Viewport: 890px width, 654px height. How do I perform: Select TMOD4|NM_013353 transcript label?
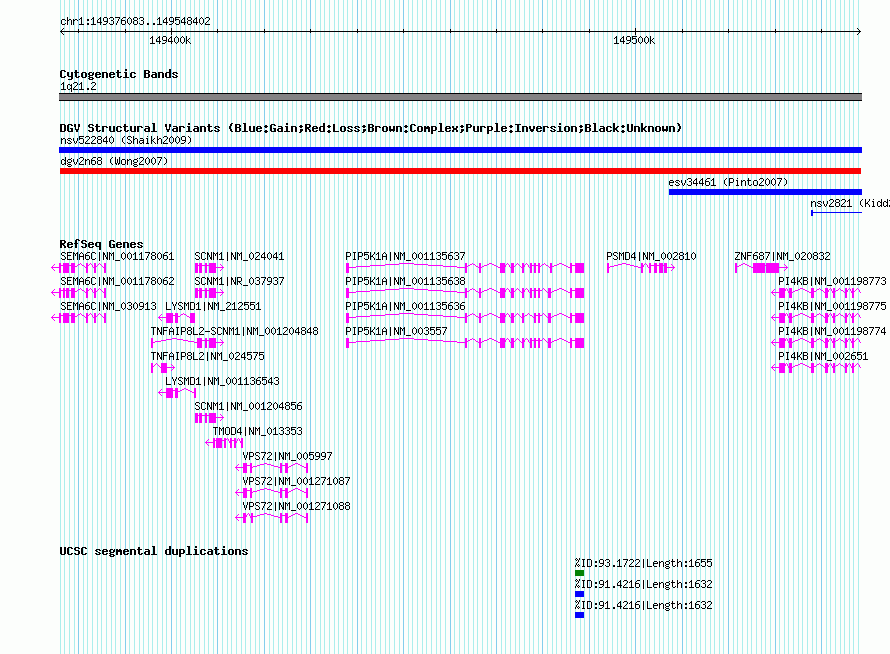coord(257,431)
